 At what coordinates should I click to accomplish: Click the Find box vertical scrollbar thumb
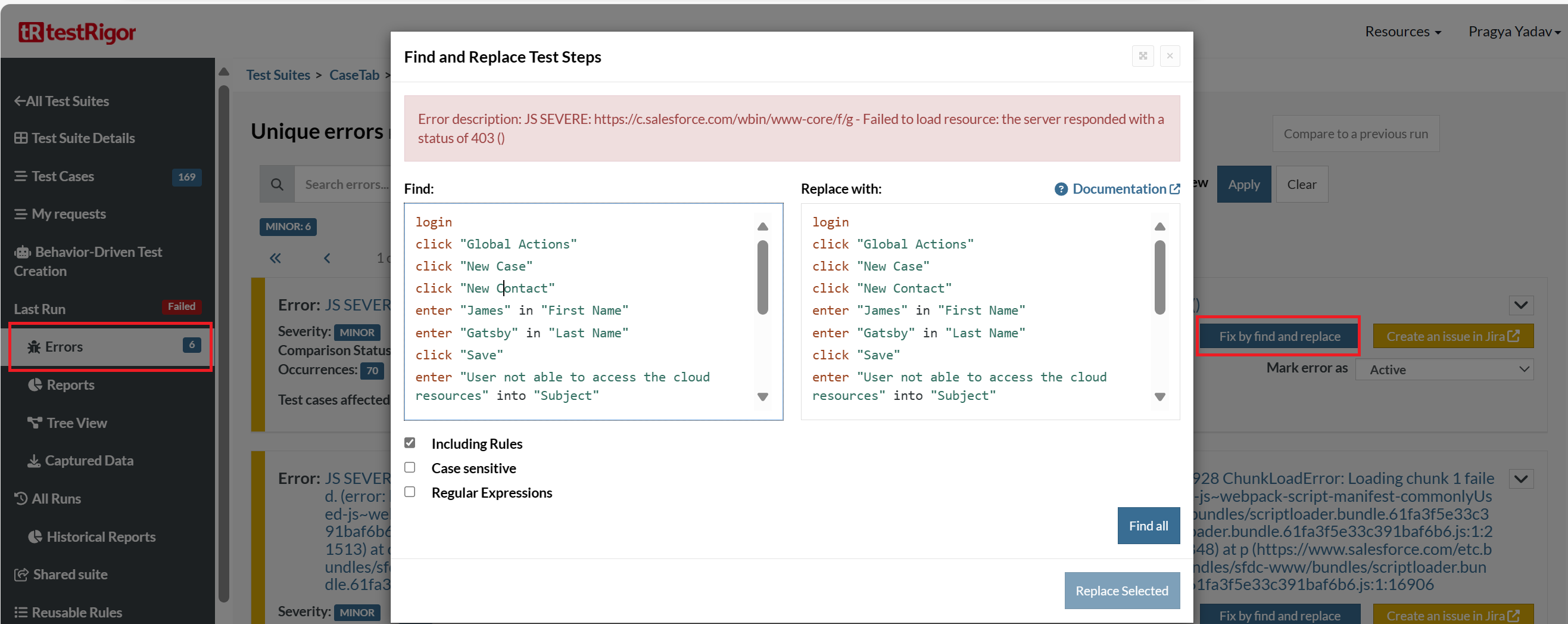(x=762, y=277)
